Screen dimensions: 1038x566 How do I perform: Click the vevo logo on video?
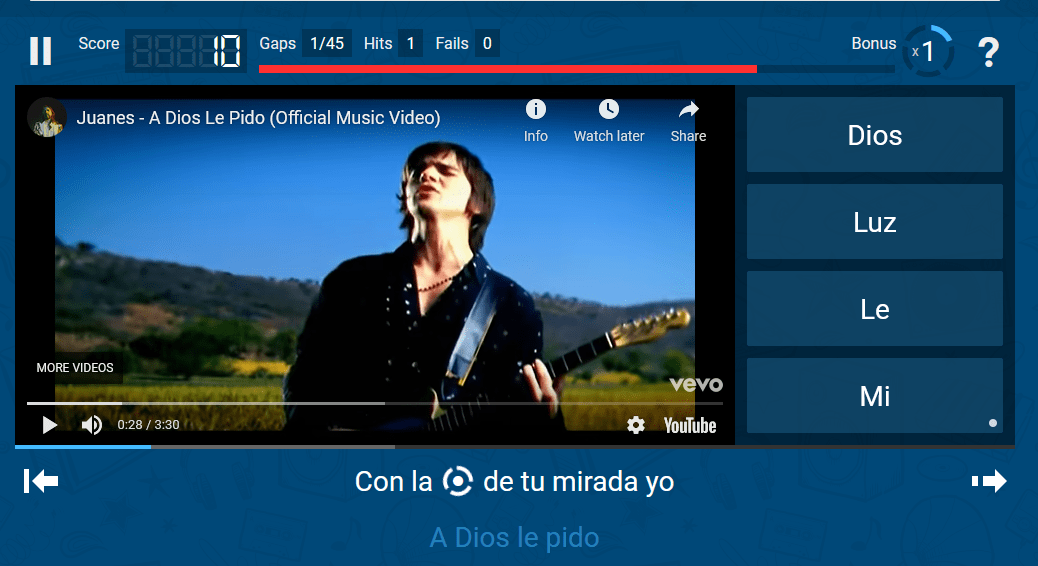click(x=696, y=385)
